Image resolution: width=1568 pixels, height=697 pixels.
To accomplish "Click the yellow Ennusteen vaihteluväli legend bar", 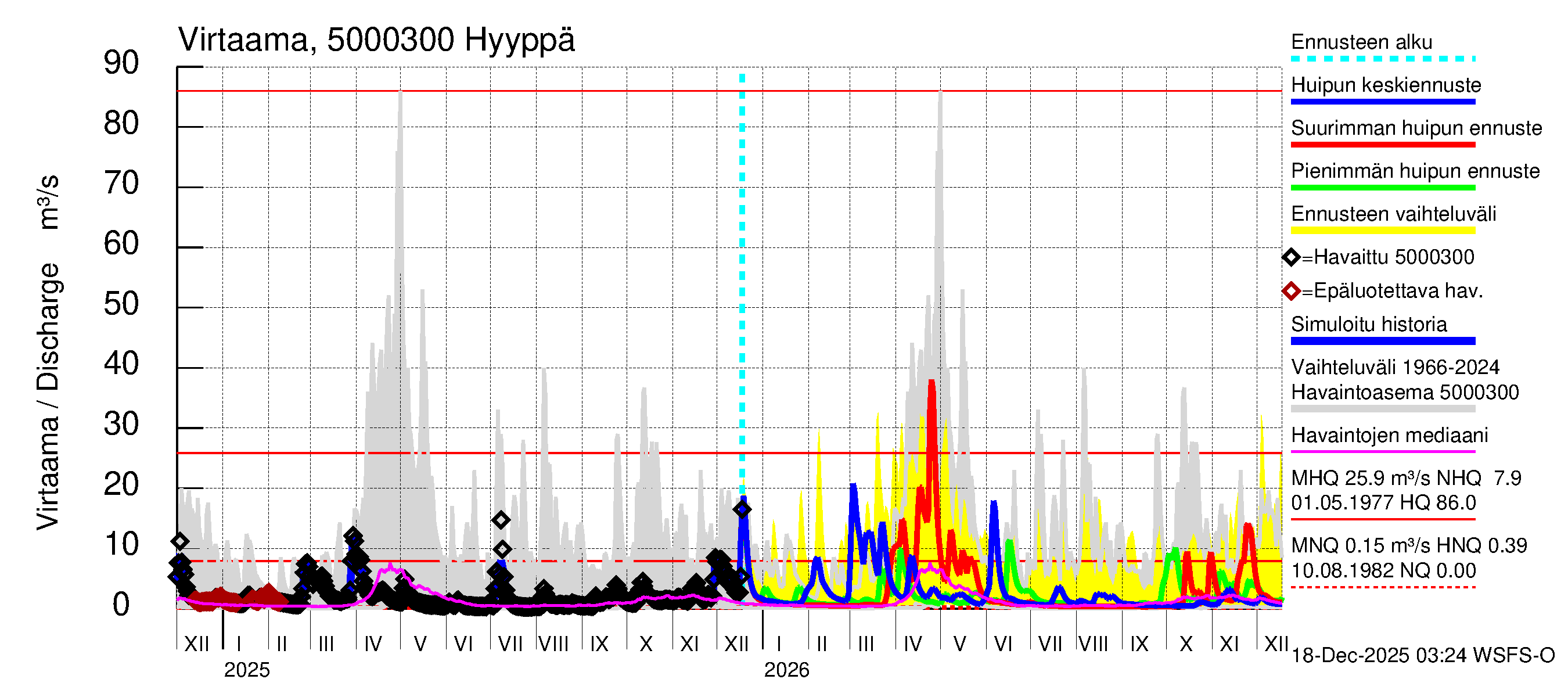I will click(1382, 231).
